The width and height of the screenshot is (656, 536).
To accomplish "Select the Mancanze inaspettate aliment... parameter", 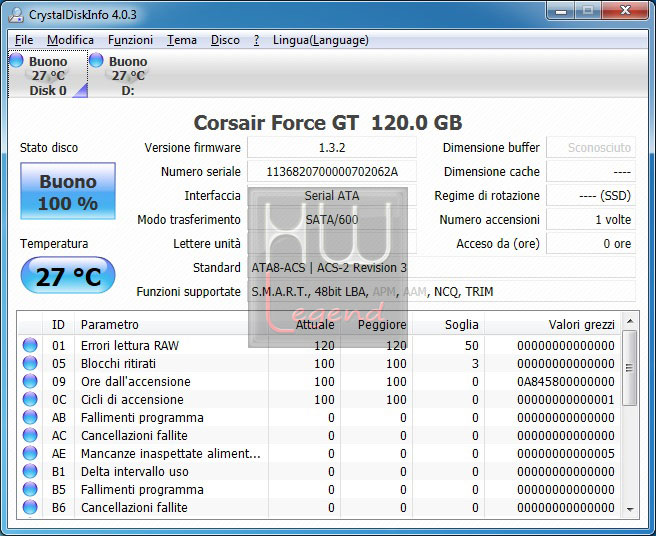I will 171,453.
